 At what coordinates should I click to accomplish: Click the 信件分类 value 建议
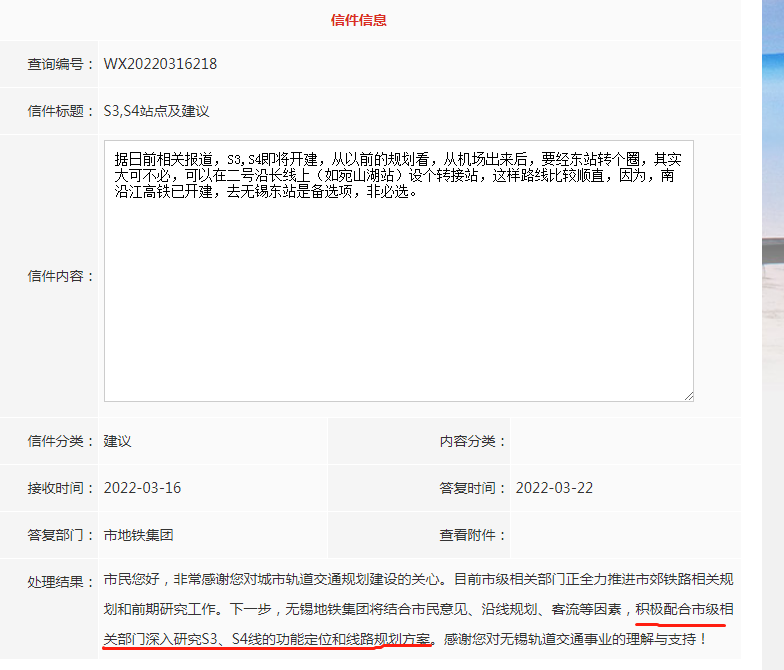coord(118,441)
